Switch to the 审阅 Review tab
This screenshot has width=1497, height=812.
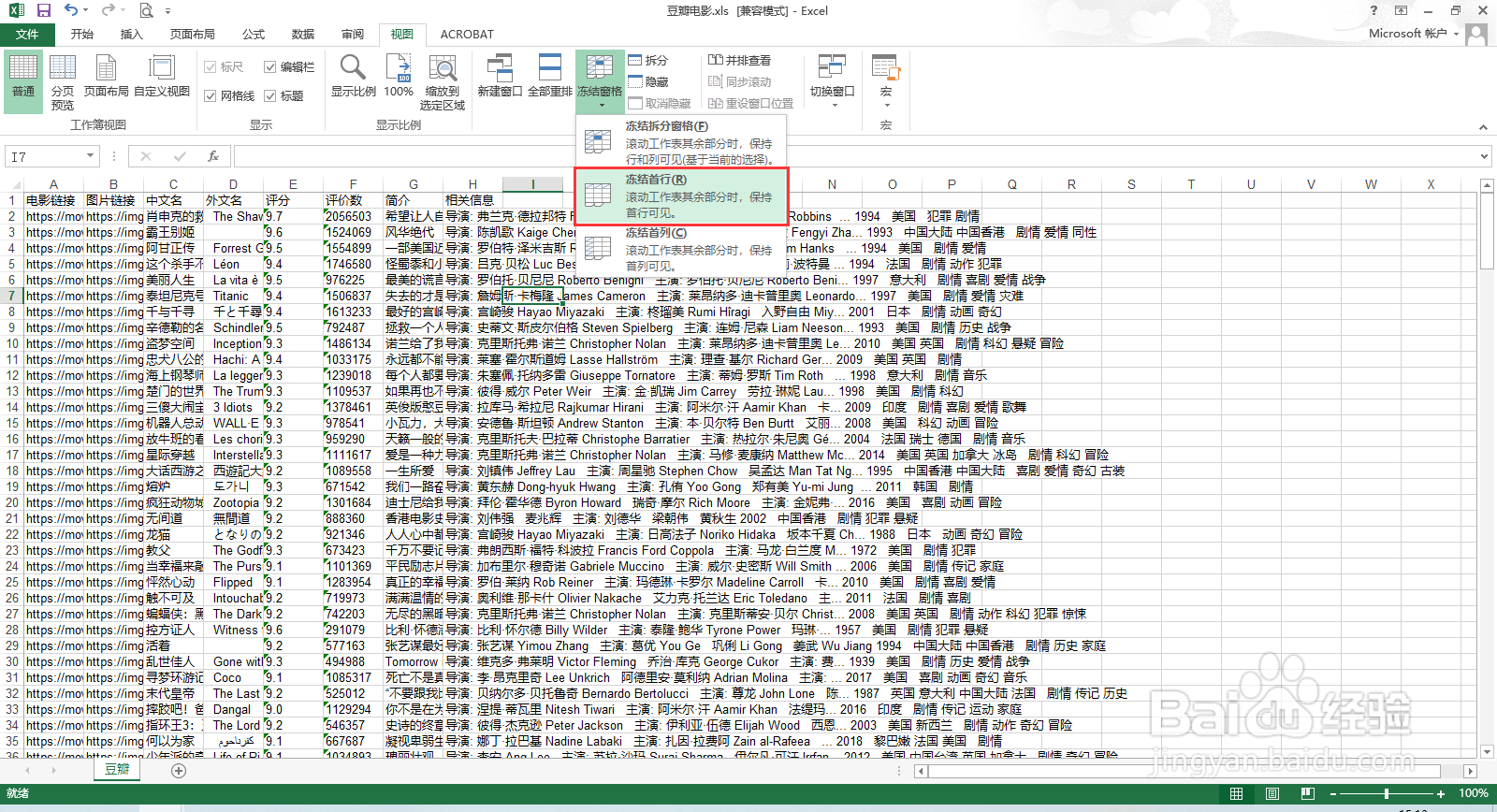click(x=353, y=35)
